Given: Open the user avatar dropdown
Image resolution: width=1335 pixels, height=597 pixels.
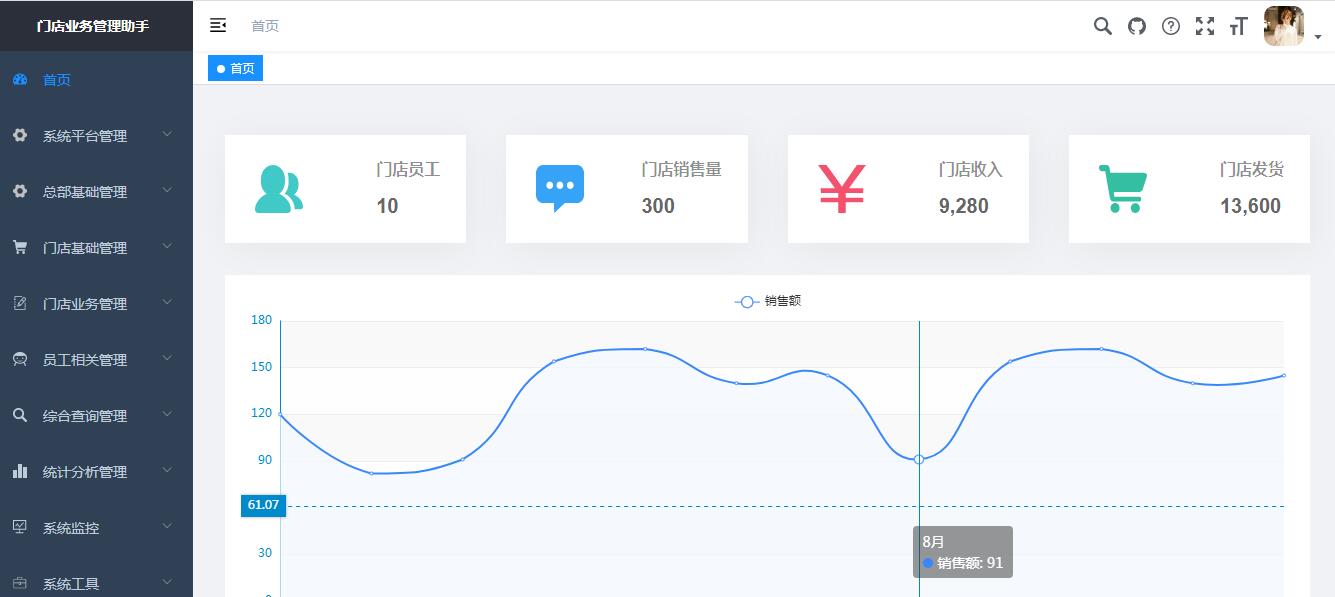Looking at the screenshot, I should 1291,27.
